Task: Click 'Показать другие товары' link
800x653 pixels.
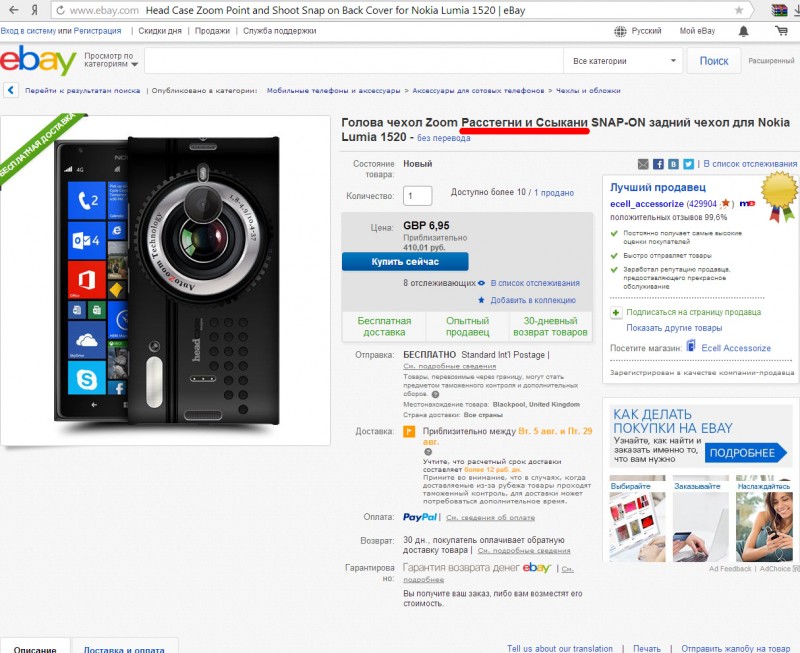Action: click(x=674, y=328)
